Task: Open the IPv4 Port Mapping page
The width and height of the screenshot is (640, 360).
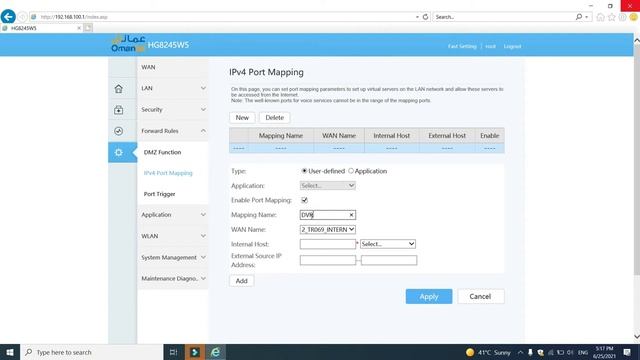Action: (168, 173)
